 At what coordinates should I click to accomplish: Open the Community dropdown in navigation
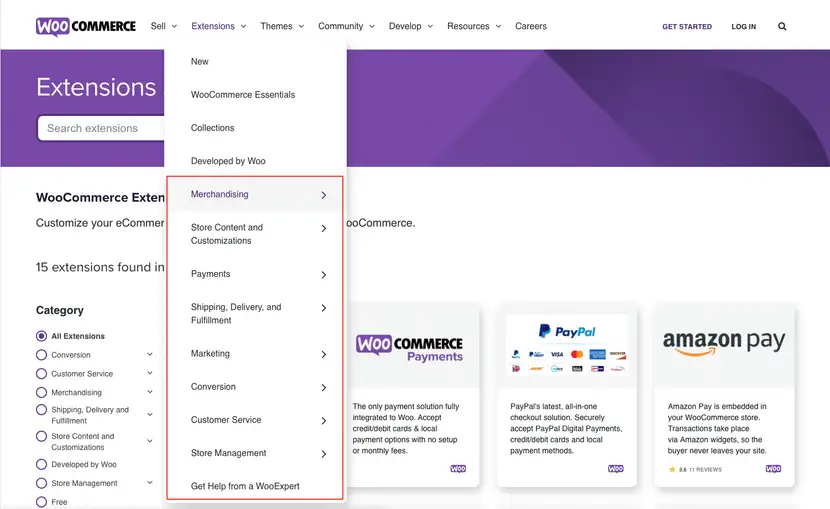click(346, 26)
